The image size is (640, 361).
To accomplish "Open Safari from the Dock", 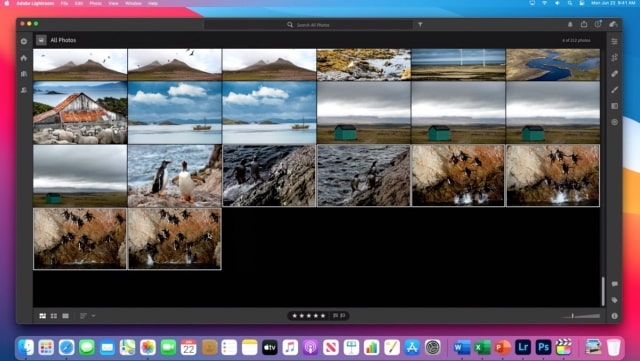I will (x=67, y=348).
